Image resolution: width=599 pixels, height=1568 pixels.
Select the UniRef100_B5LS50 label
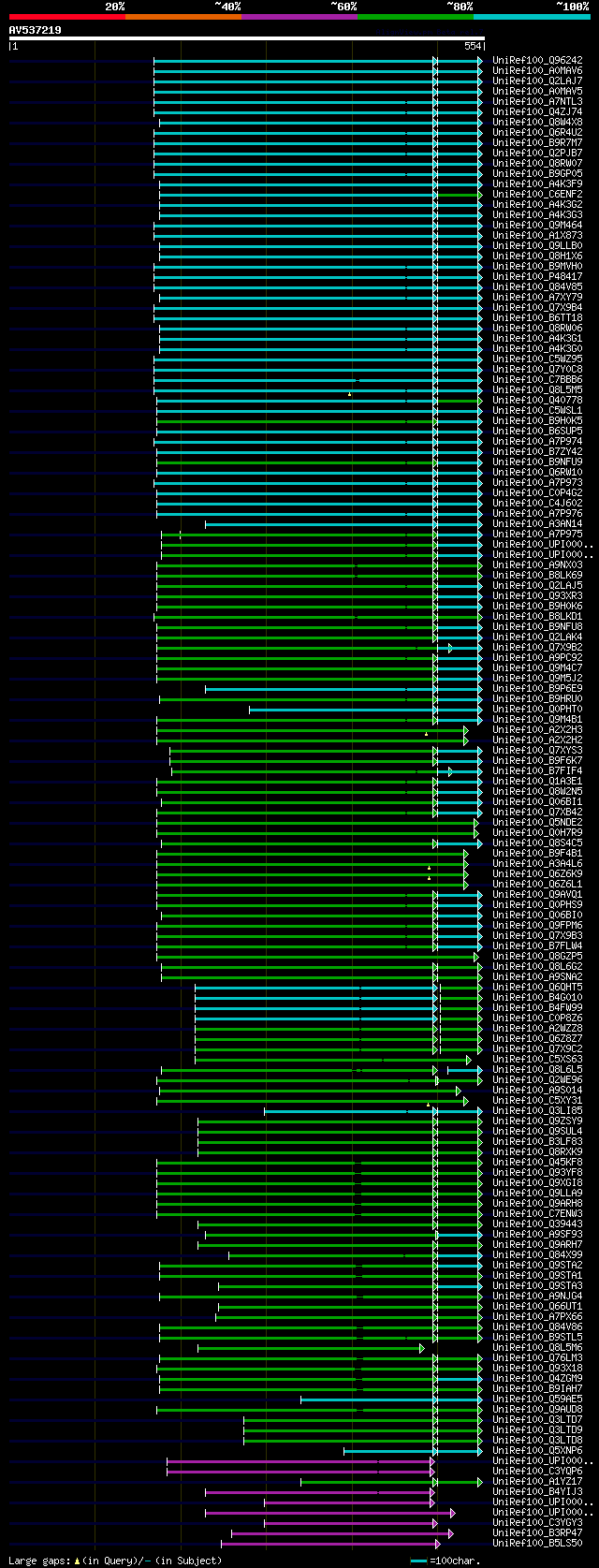(x=537, y=1544)
